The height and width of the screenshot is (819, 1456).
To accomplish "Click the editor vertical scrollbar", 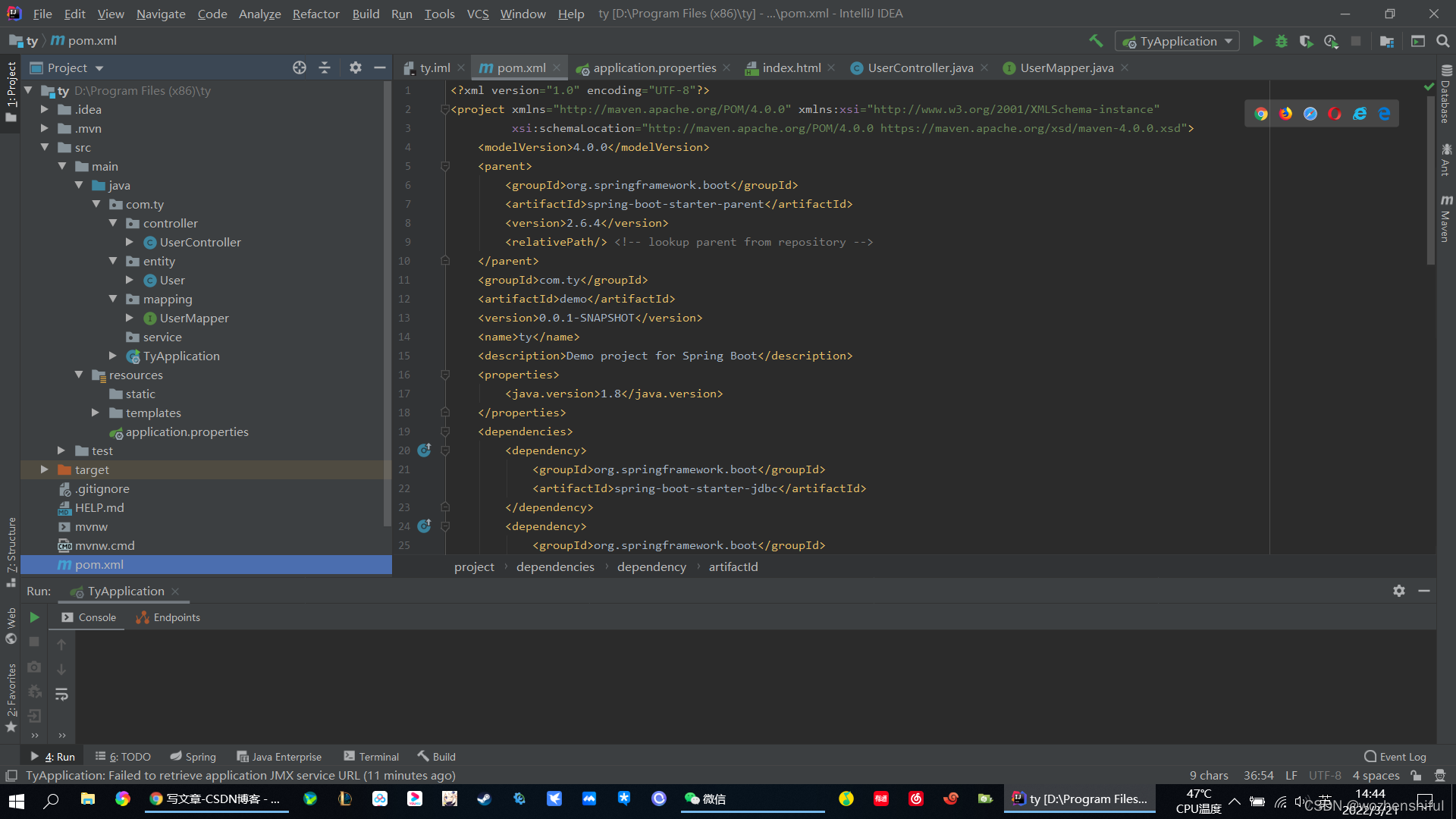I will pyautogui.click(x=1430, y=182).
